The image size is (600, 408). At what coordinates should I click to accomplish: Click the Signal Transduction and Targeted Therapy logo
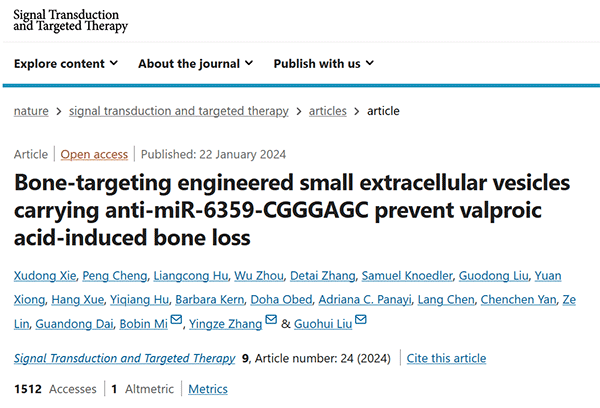(x=71, y=21)
